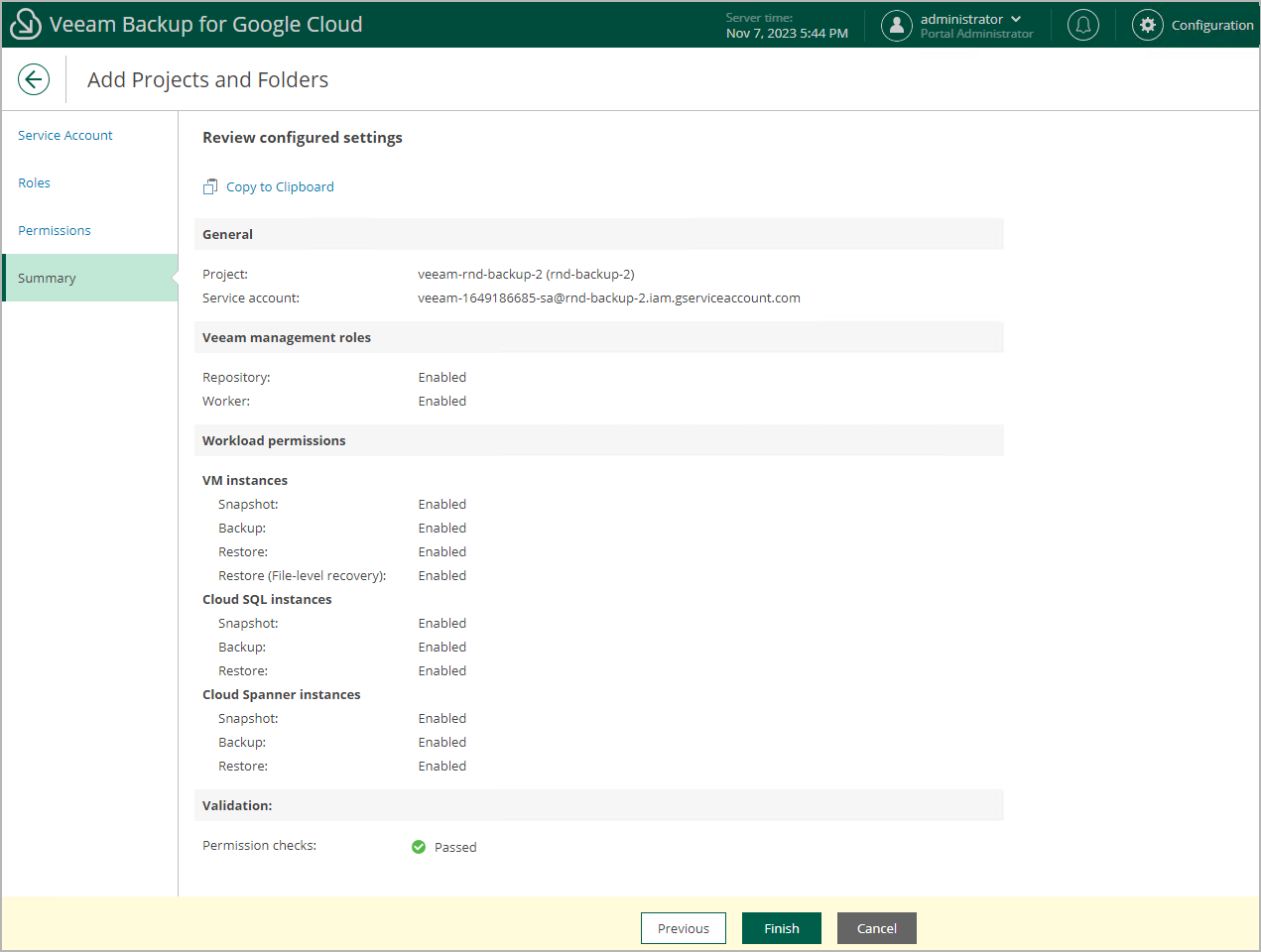The width and height of the screenshot is (1261, 952).
Task: Click the Veeam management roles header
Action: [599, 337]
